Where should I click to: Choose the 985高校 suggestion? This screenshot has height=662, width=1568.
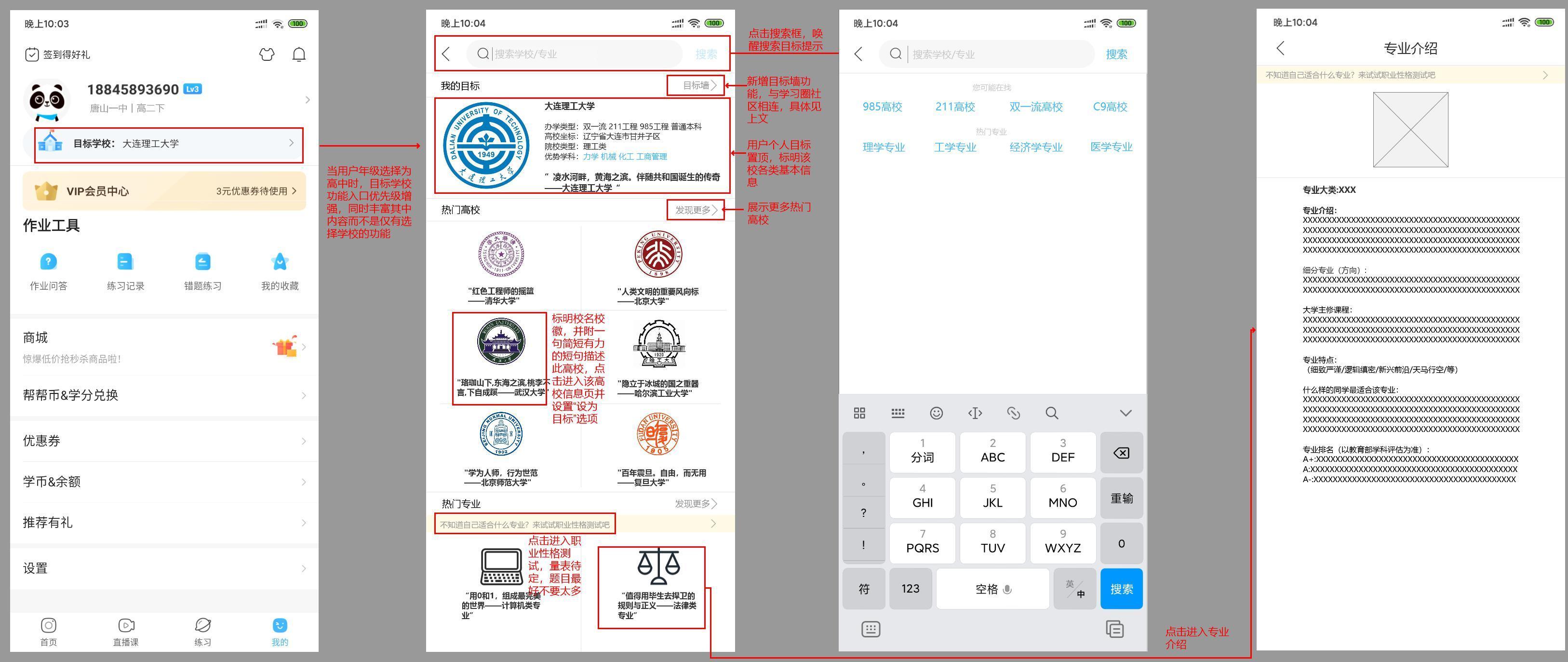pos(882,107)
